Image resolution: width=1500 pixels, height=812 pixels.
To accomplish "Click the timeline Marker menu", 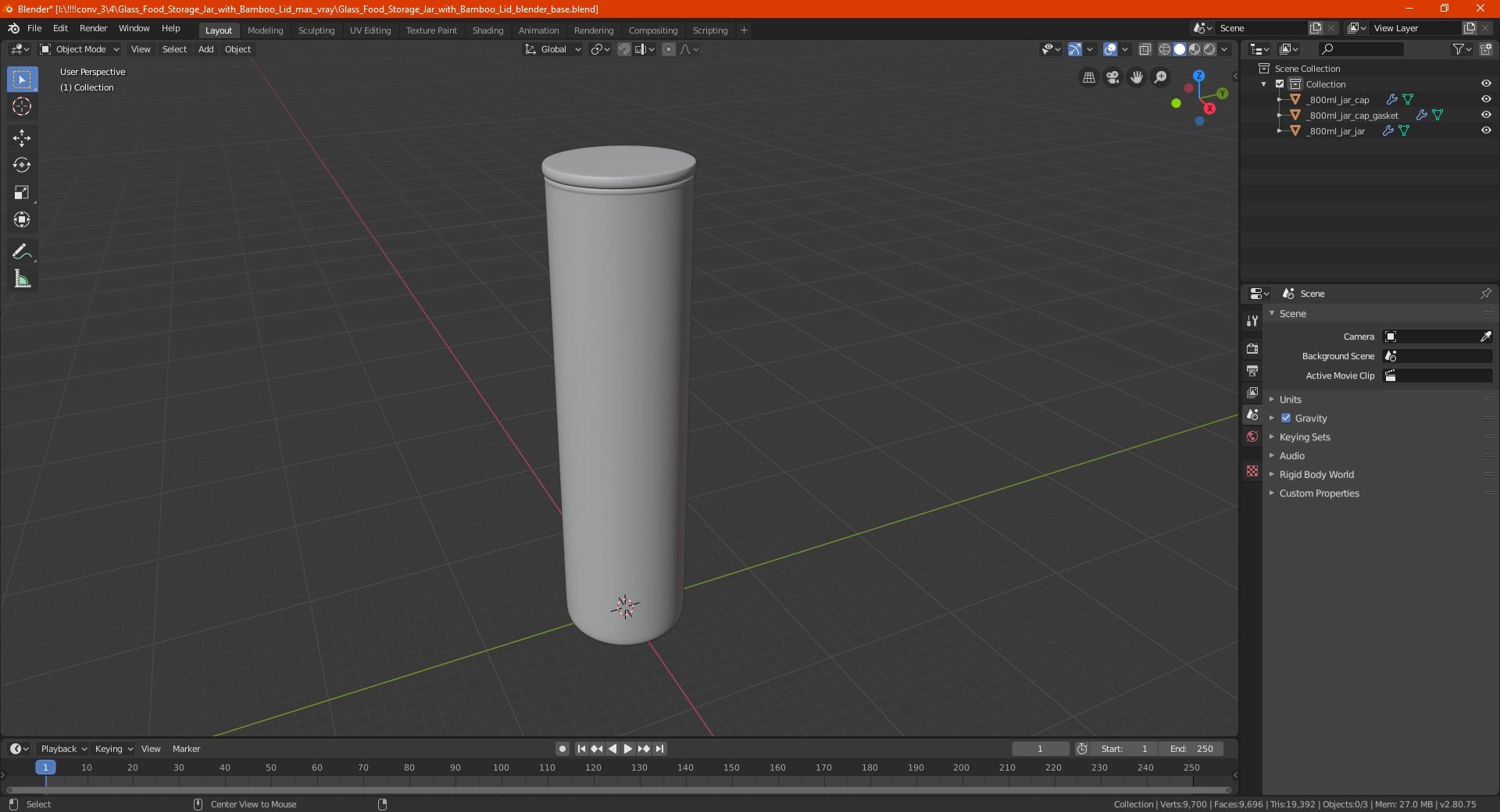I will pyautogui.click(x=186, y=749).
